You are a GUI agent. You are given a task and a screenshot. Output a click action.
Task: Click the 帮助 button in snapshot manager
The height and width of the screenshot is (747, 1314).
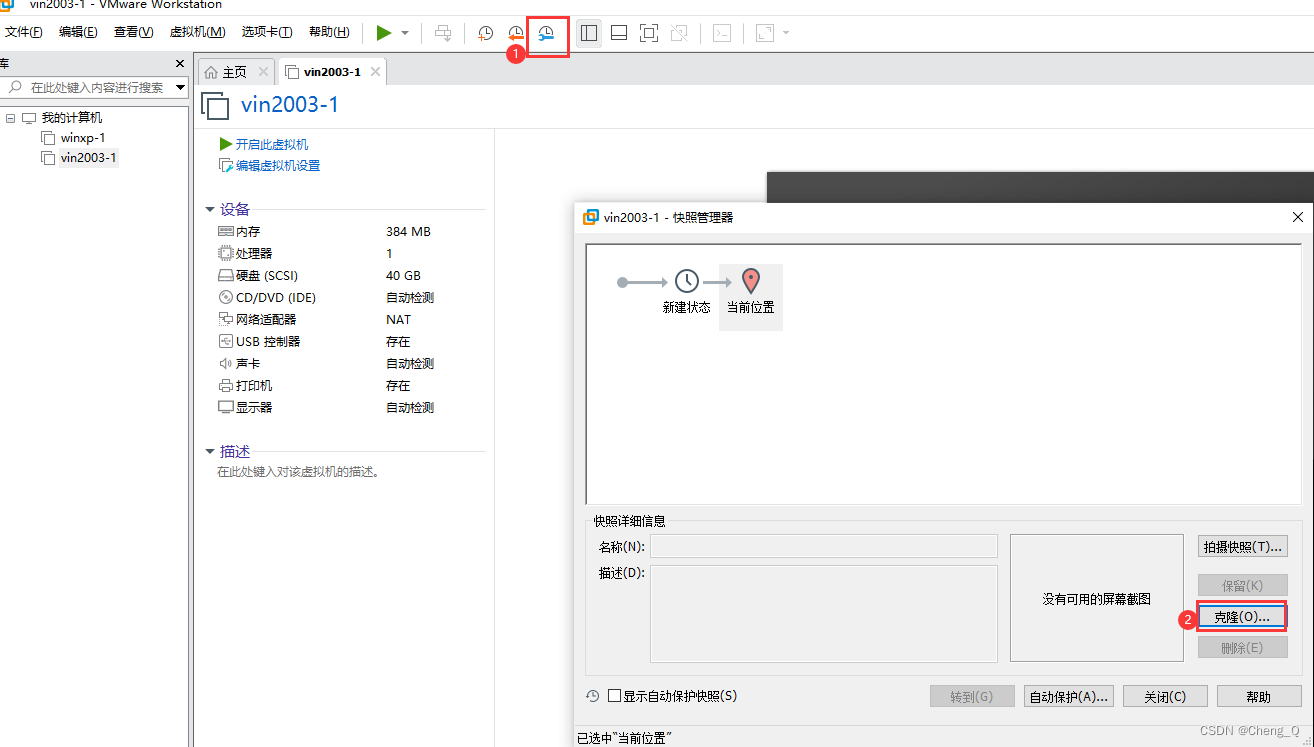point(1259,696)
